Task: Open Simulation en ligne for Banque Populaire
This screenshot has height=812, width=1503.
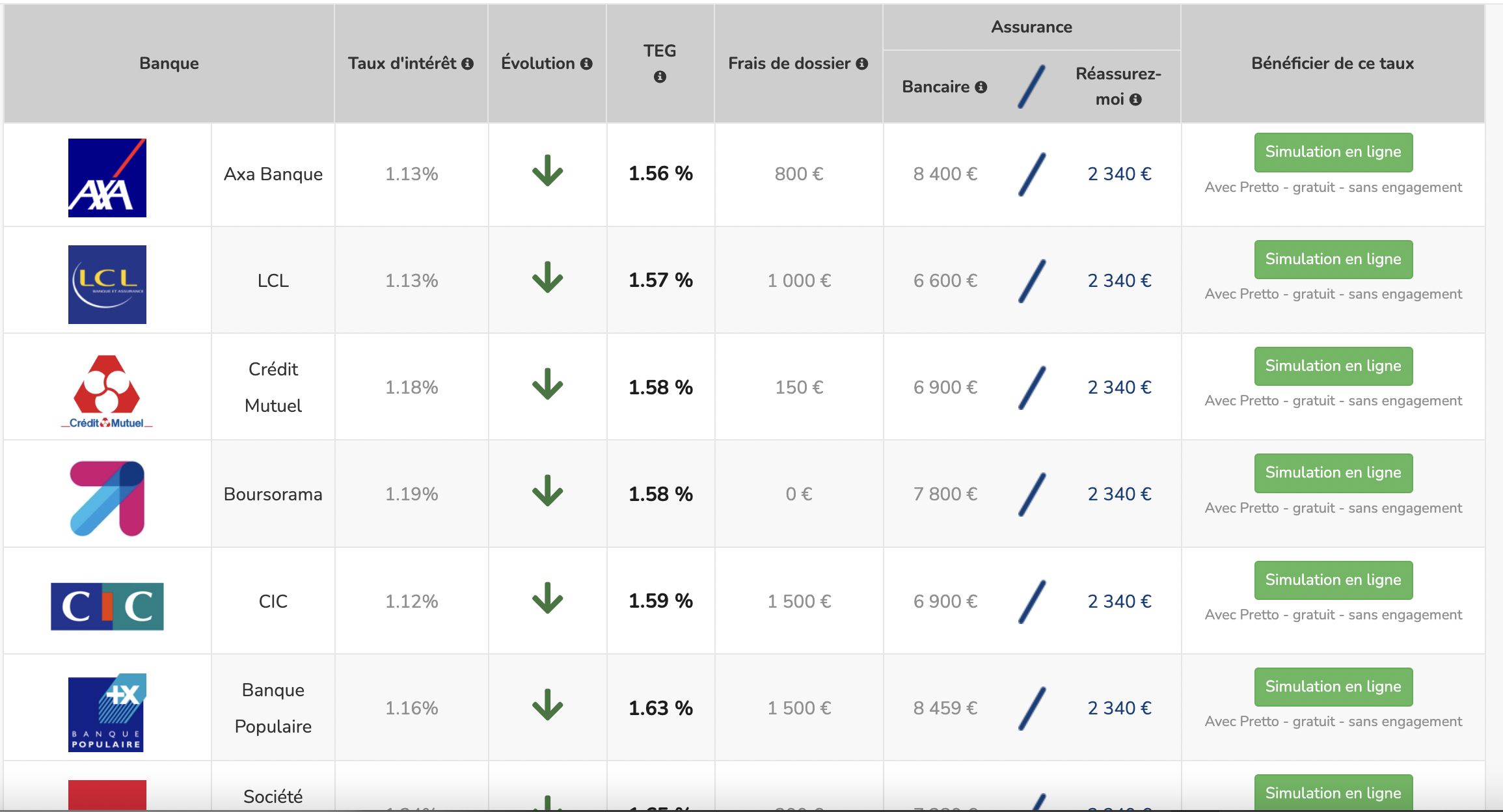Action: [1333, 687]
